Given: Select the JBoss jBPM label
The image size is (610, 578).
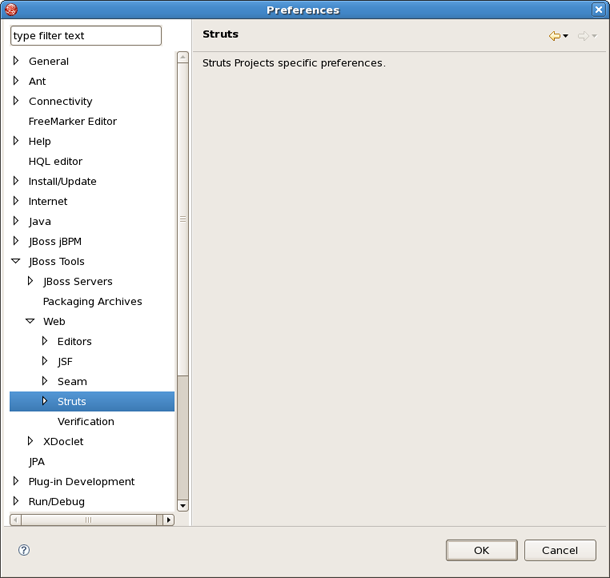Looking at the screenshot, I should coord(55,242).
